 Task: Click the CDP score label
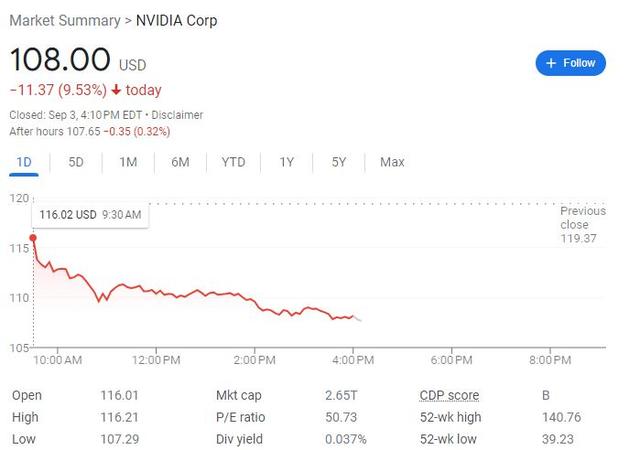449,395
